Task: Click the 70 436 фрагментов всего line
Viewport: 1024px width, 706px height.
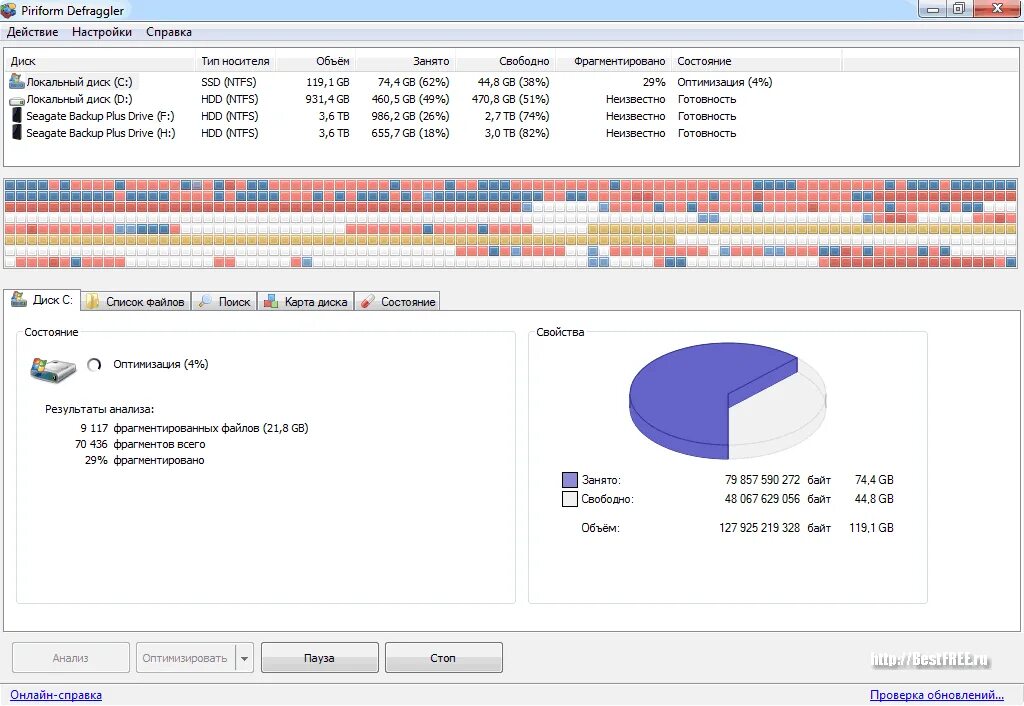Action: pyautogui.click(x=140, y=444)
